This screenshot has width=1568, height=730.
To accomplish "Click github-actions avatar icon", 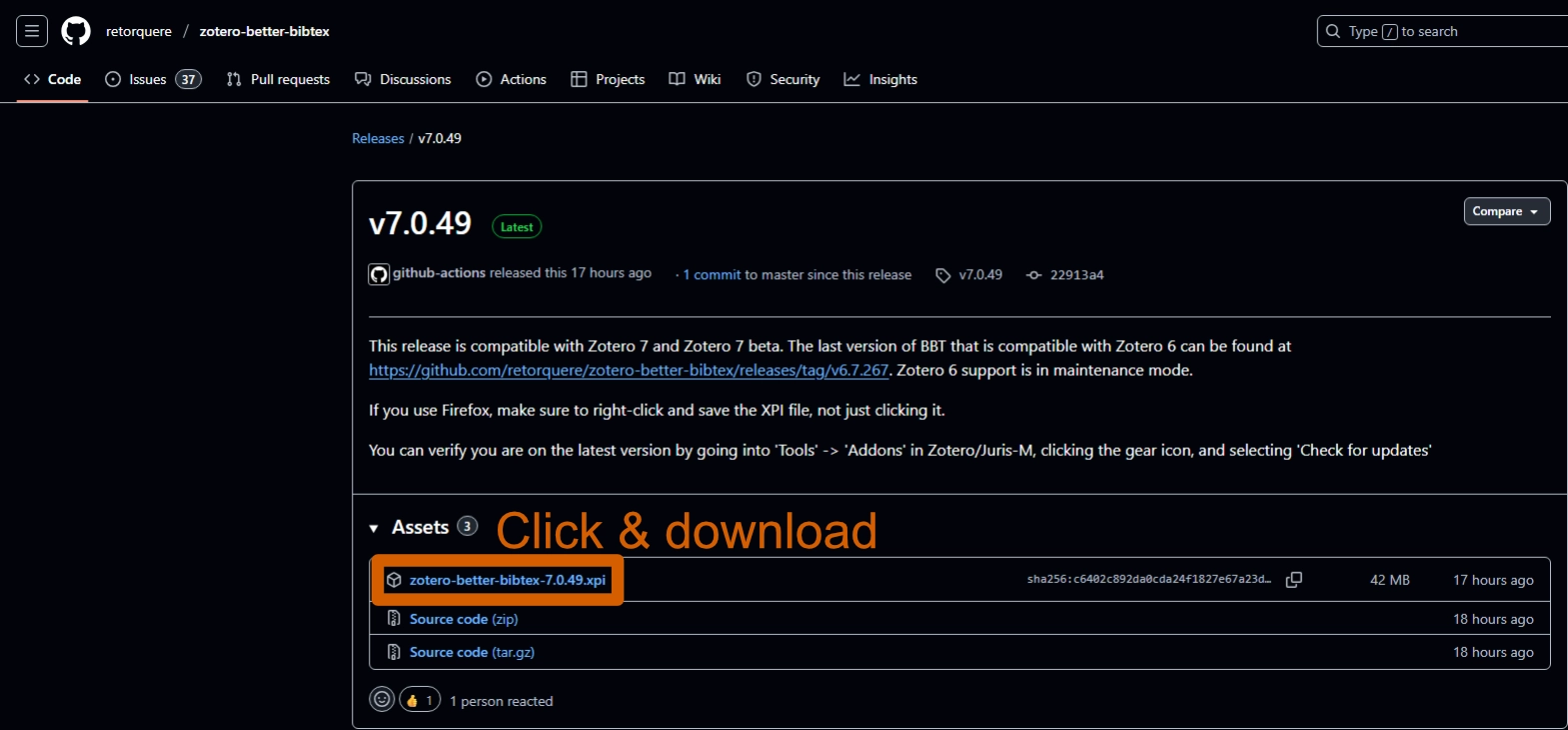I will (379, 275).
